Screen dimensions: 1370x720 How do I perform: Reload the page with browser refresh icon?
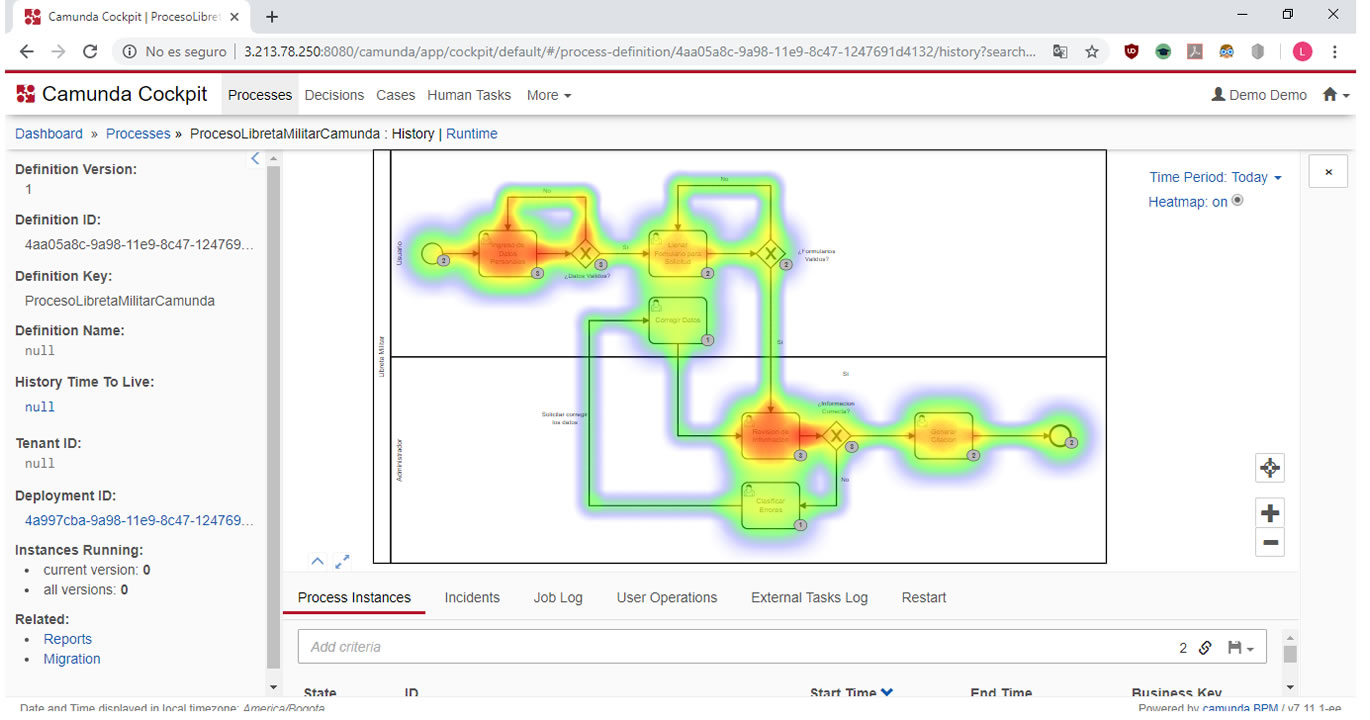coord(90,51)
